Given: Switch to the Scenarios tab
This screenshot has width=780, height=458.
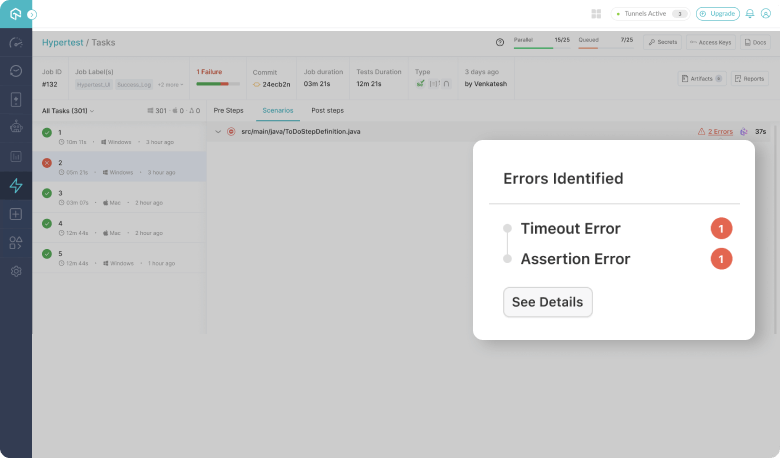Looking at the screenshot, I should coord(278,110).
